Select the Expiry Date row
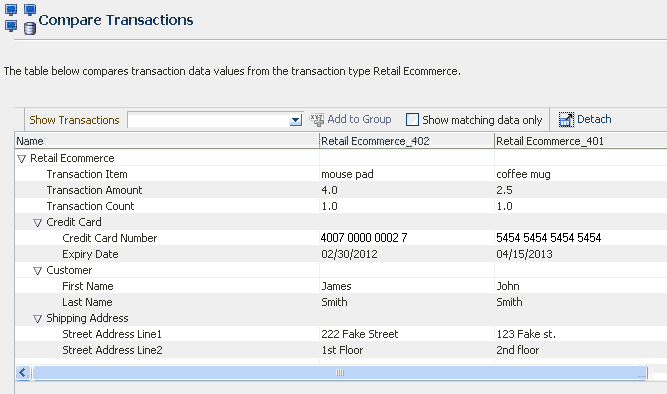 [x=341, y=254]
